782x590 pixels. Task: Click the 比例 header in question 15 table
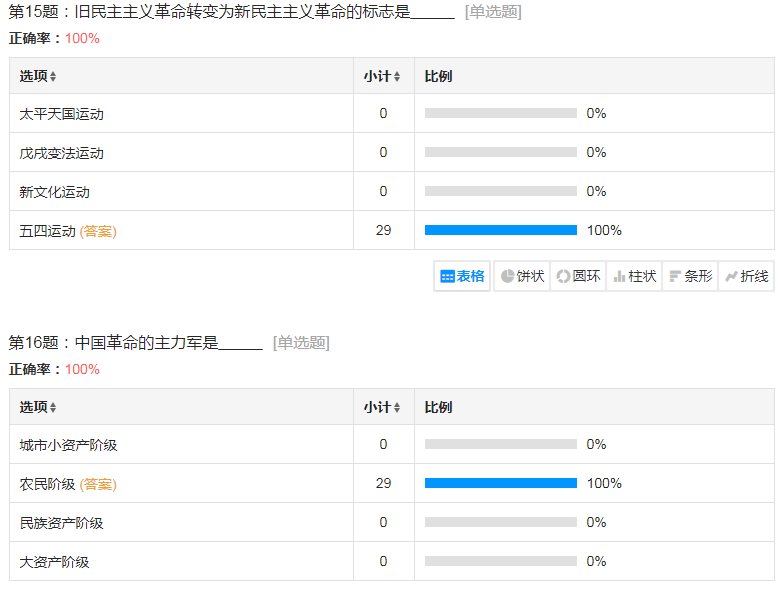(438, 76)
